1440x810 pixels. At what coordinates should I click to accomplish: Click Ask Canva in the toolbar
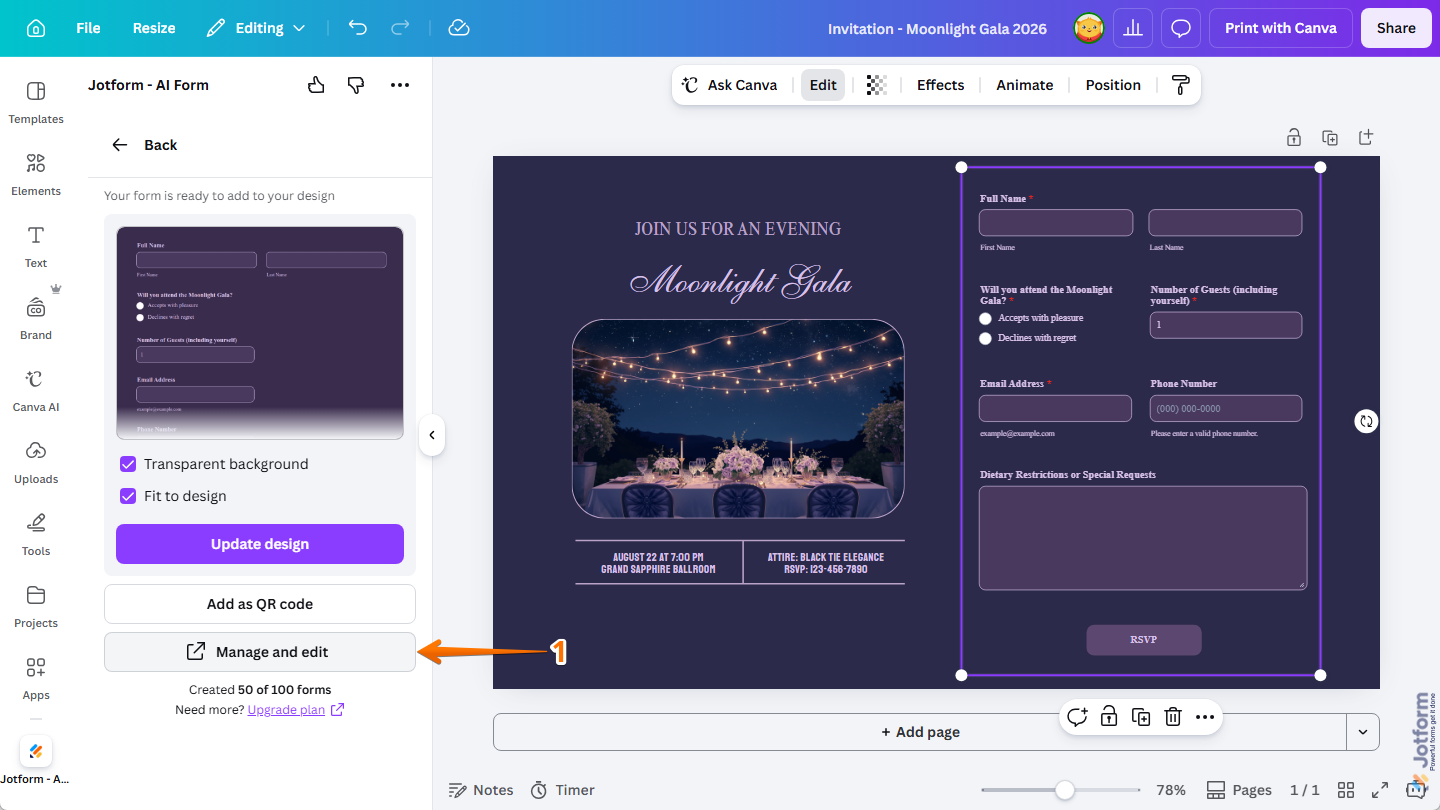(729, 85)
